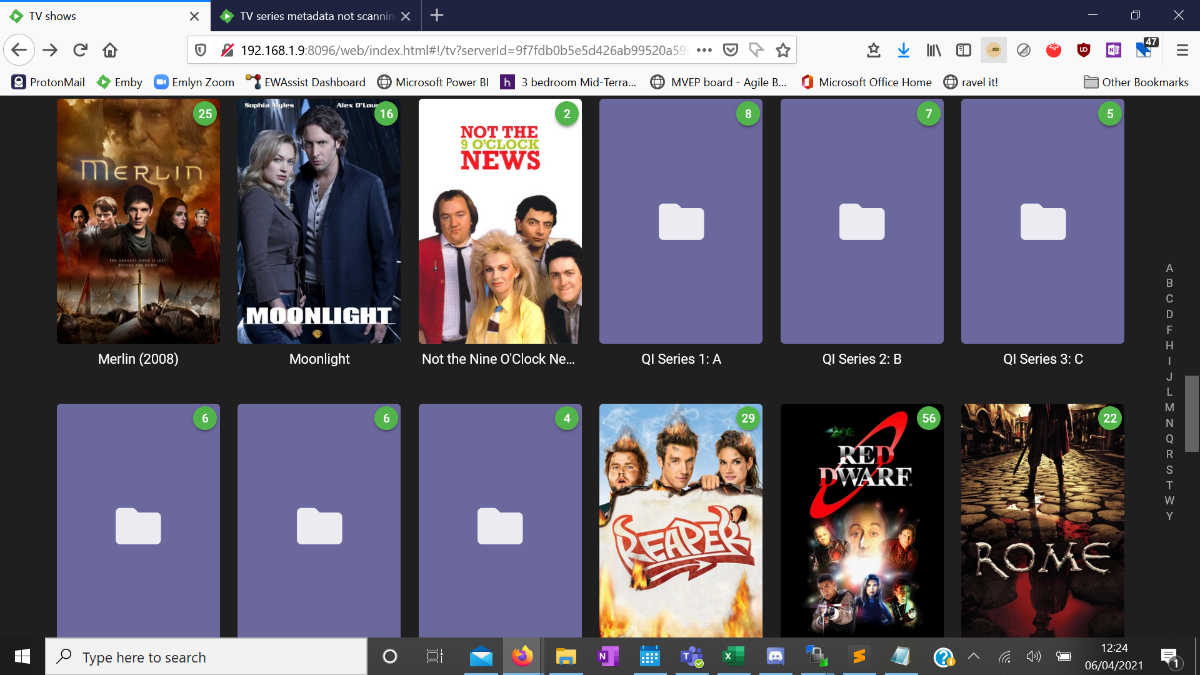Open the Rome poster
This screenshot has width=1200, height=675.
(1043, 520)
